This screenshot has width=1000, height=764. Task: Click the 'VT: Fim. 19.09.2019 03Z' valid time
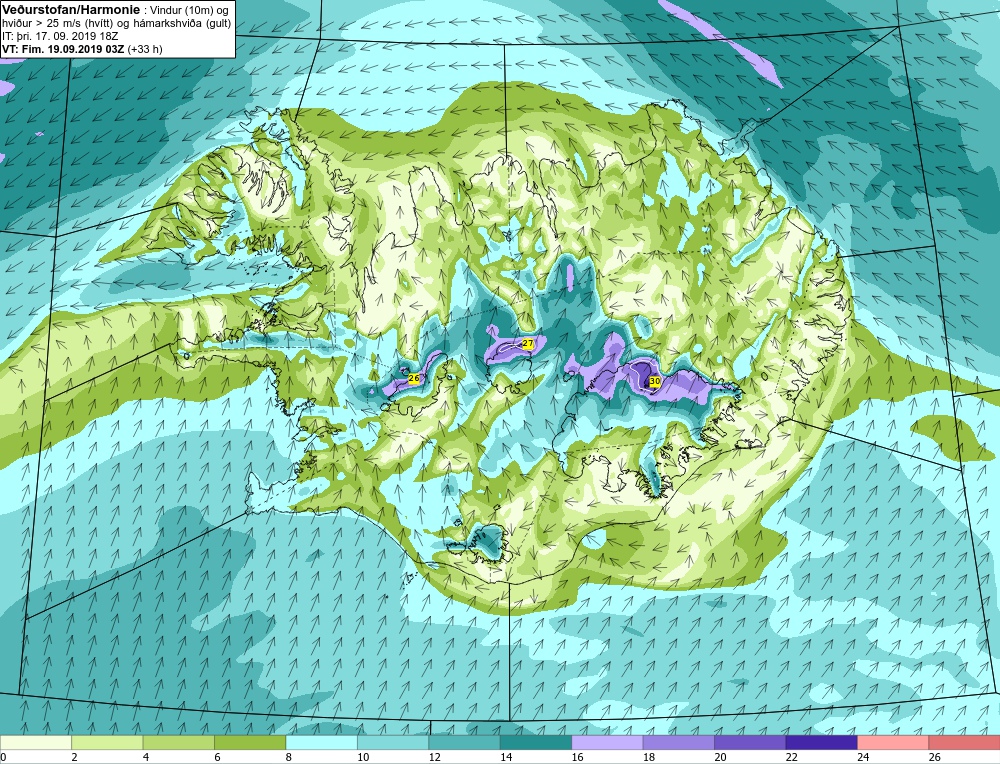[63, 49]
